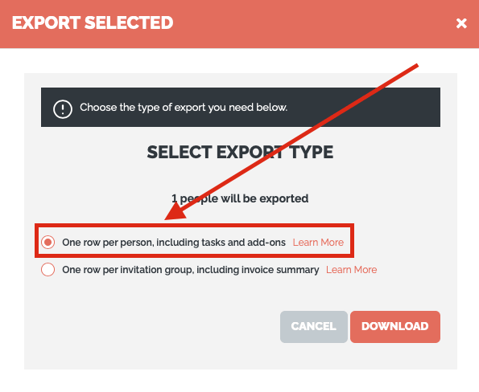Close the Export Selected dialog
Screen dimensions: 479x392
461,23
